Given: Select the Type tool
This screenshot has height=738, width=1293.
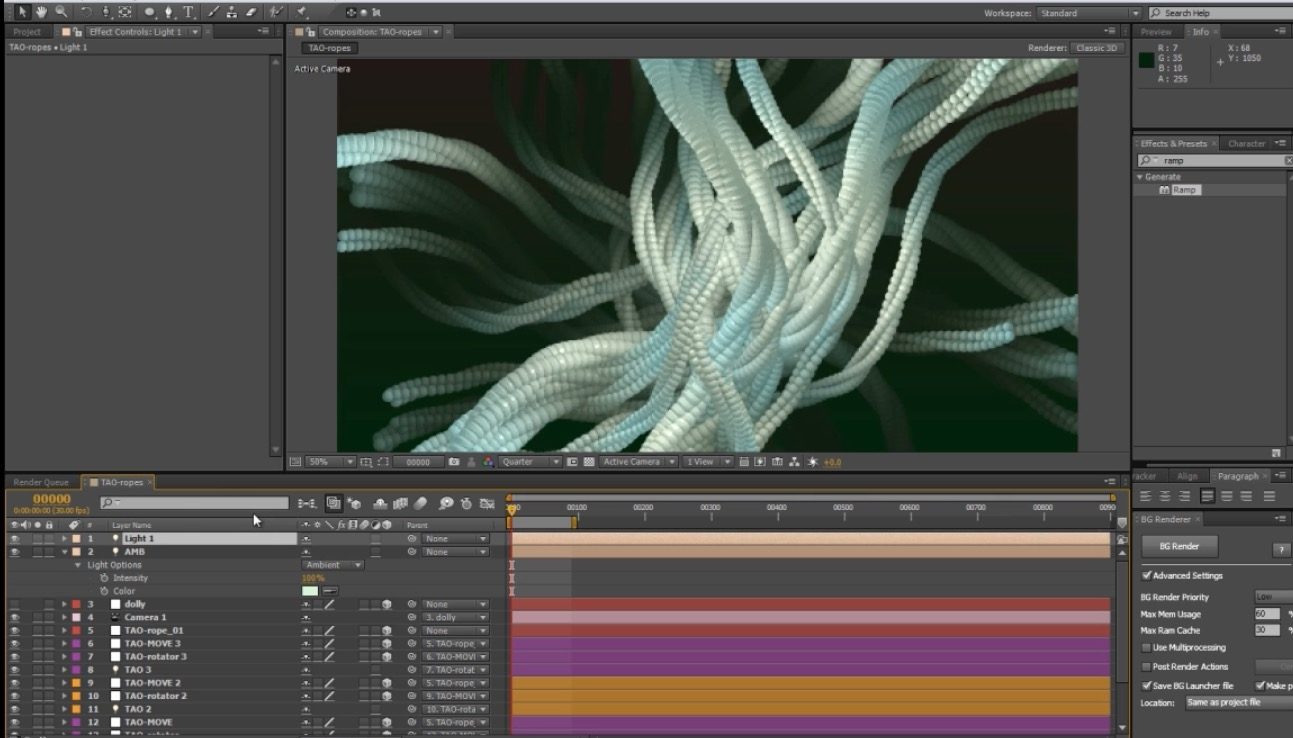Looking at the screenshot, I should pos(188,12).
